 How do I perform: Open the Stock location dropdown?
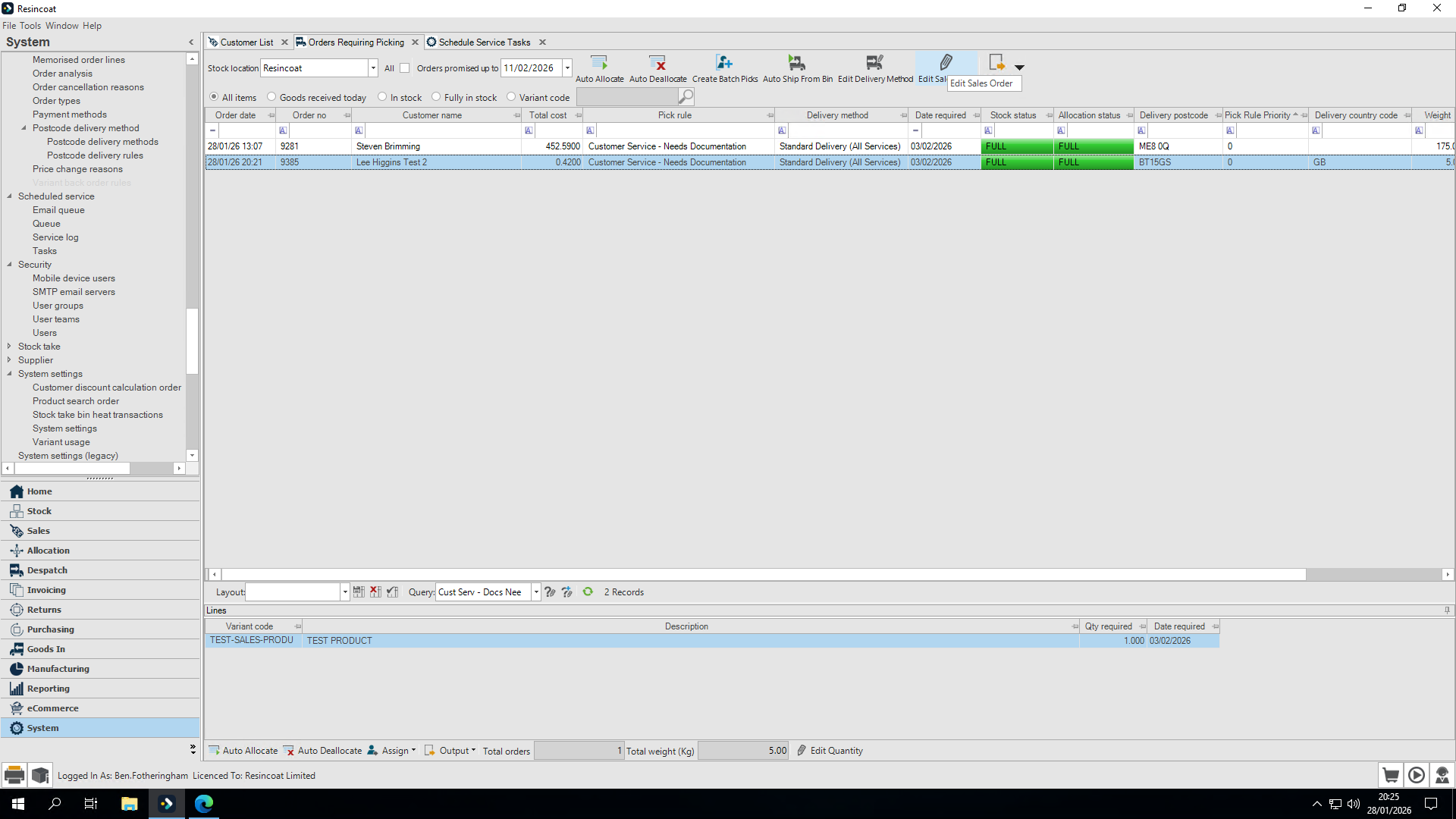click(373, 68)
